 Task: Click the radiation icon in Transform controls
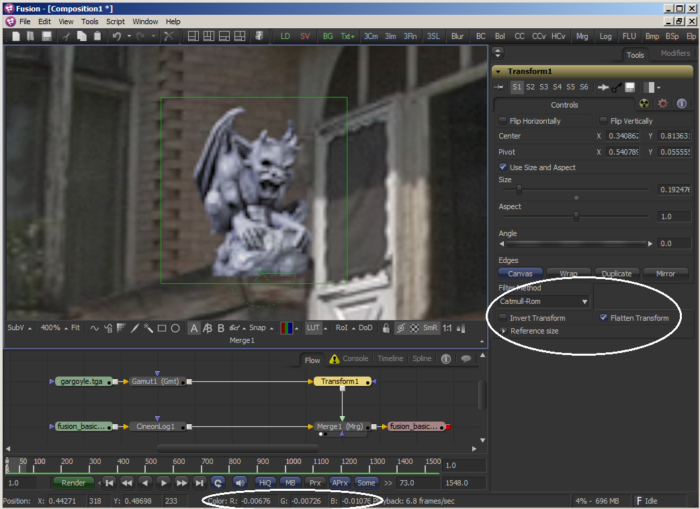pos(644,104)
